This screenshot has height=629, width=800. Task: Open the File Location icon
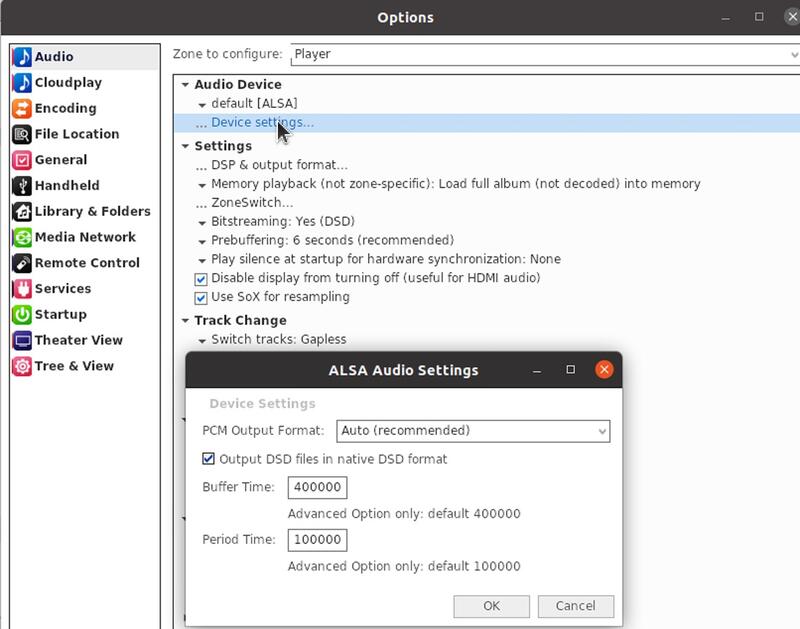point(22,134)
